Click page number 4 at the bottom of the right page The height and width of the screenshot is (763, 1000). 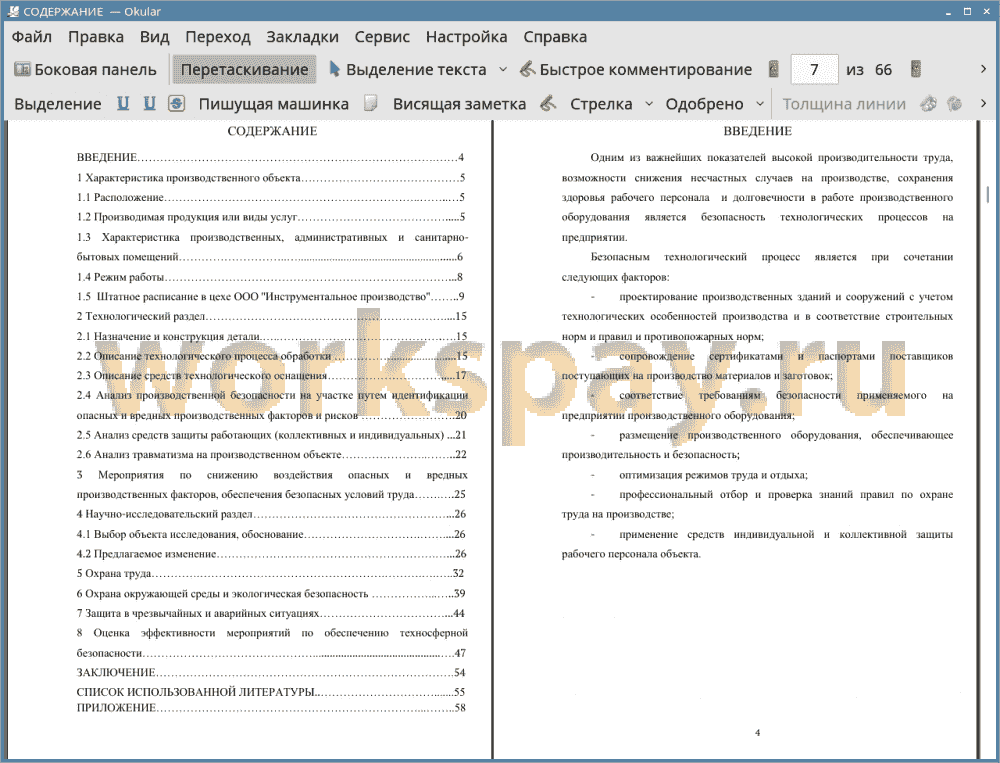coord(757,733)
